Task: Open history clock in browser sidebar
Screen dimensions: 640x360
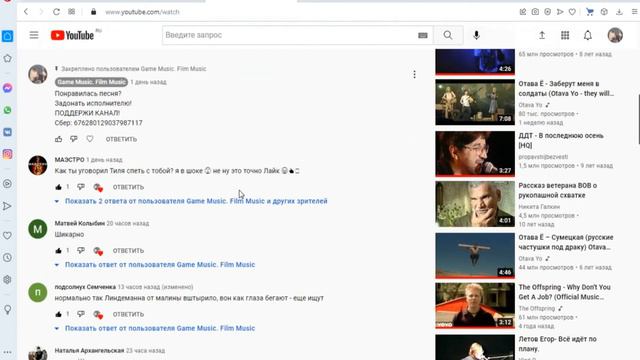Action: 7,258
